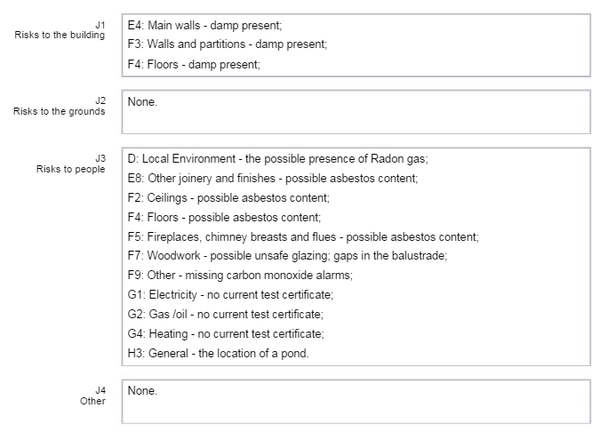
Task: Click the 'F3: Walls and partitions - damp present' line
Action: click(227, 44)
